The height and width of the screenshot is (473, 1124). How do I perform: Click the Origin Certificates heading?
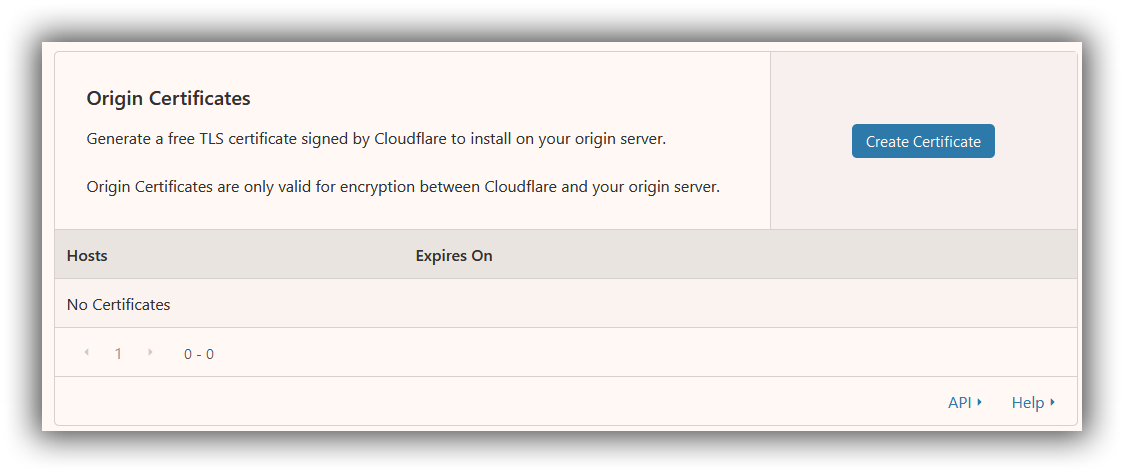pos(168,98)
